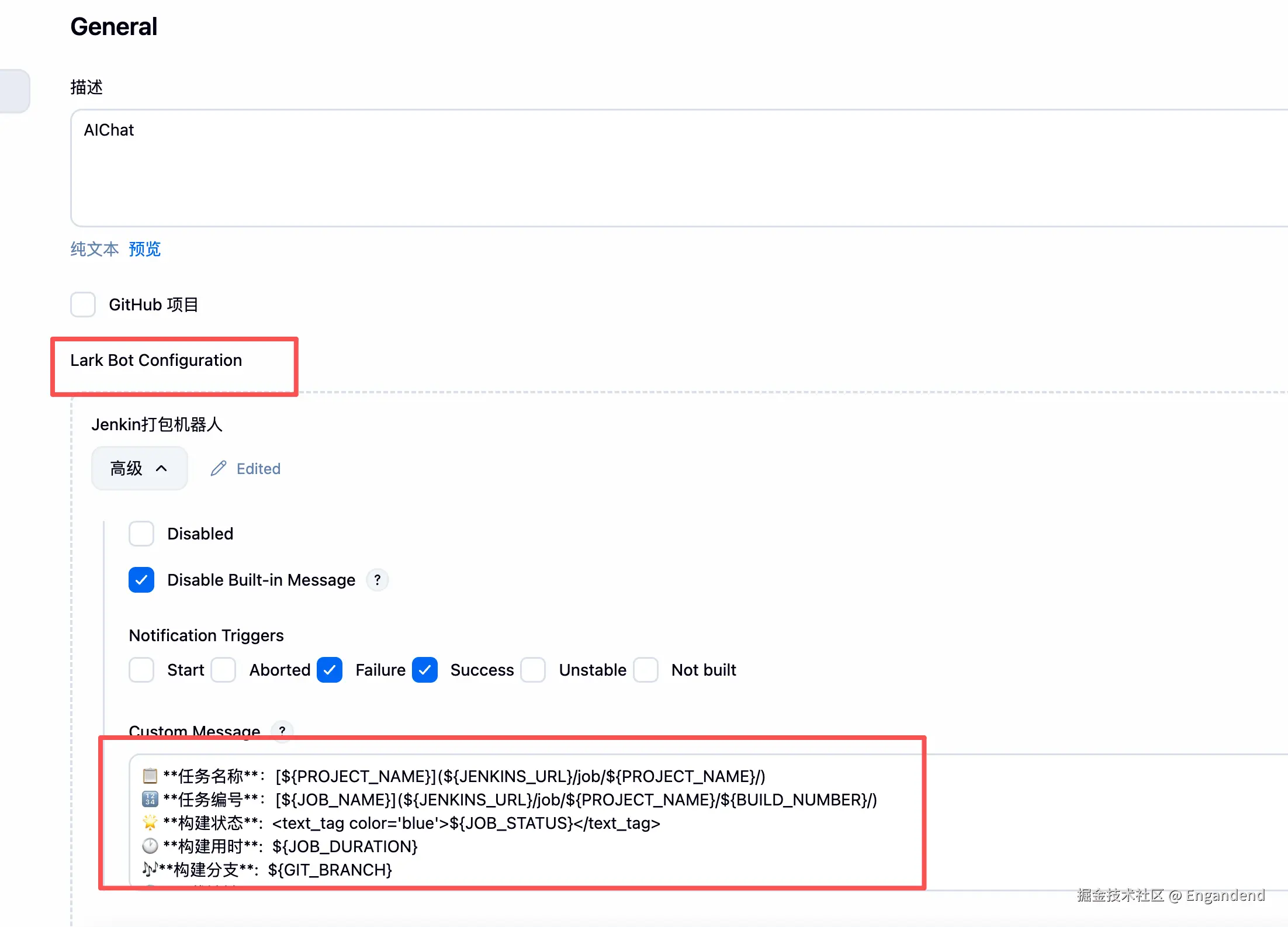Uncheck Disable Built-in Message checkbox
The height and width of the screenshot is (927, 1288).
tap(141, 580)
